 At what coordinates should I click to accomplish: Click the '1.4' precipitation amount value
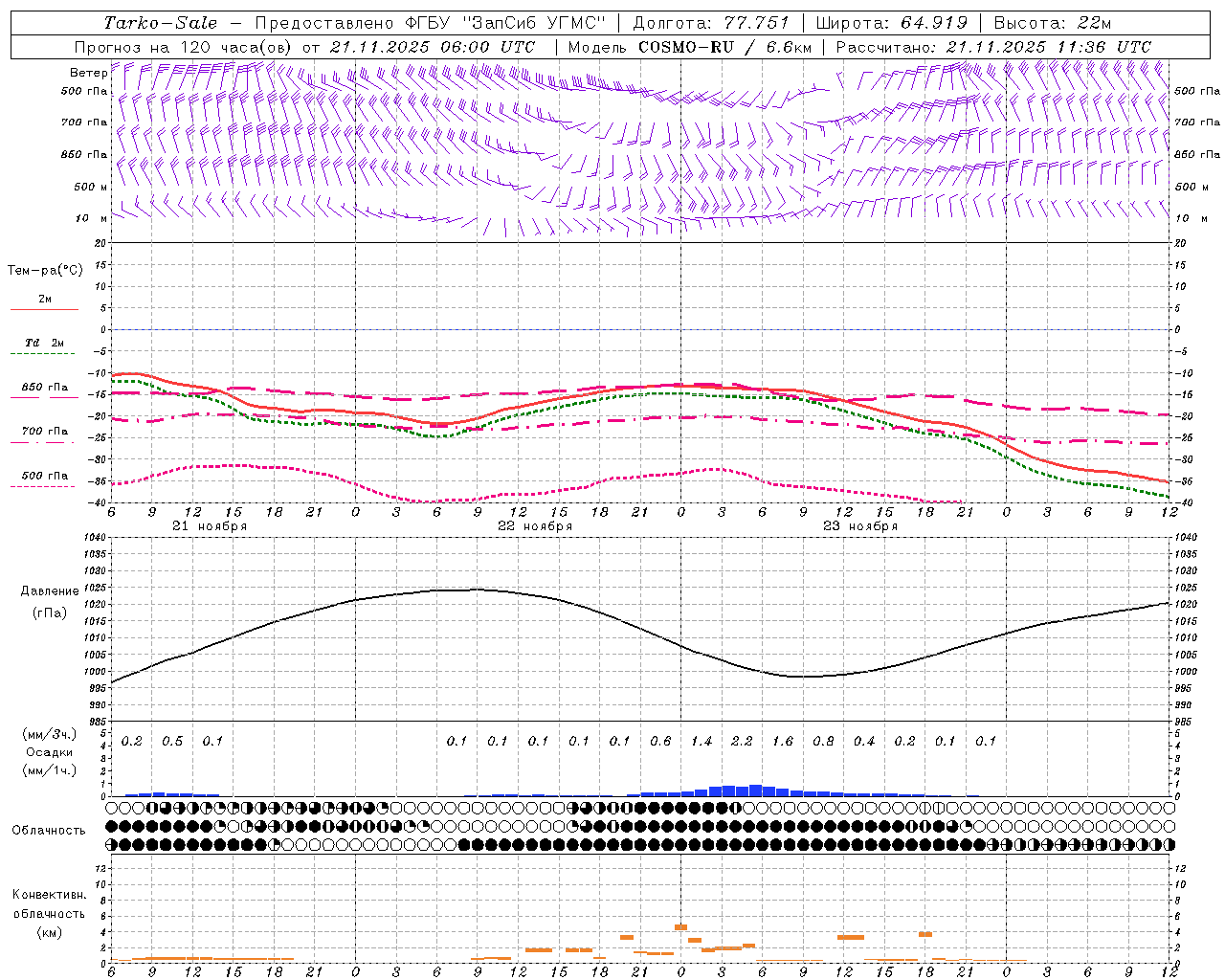(702, 741)
